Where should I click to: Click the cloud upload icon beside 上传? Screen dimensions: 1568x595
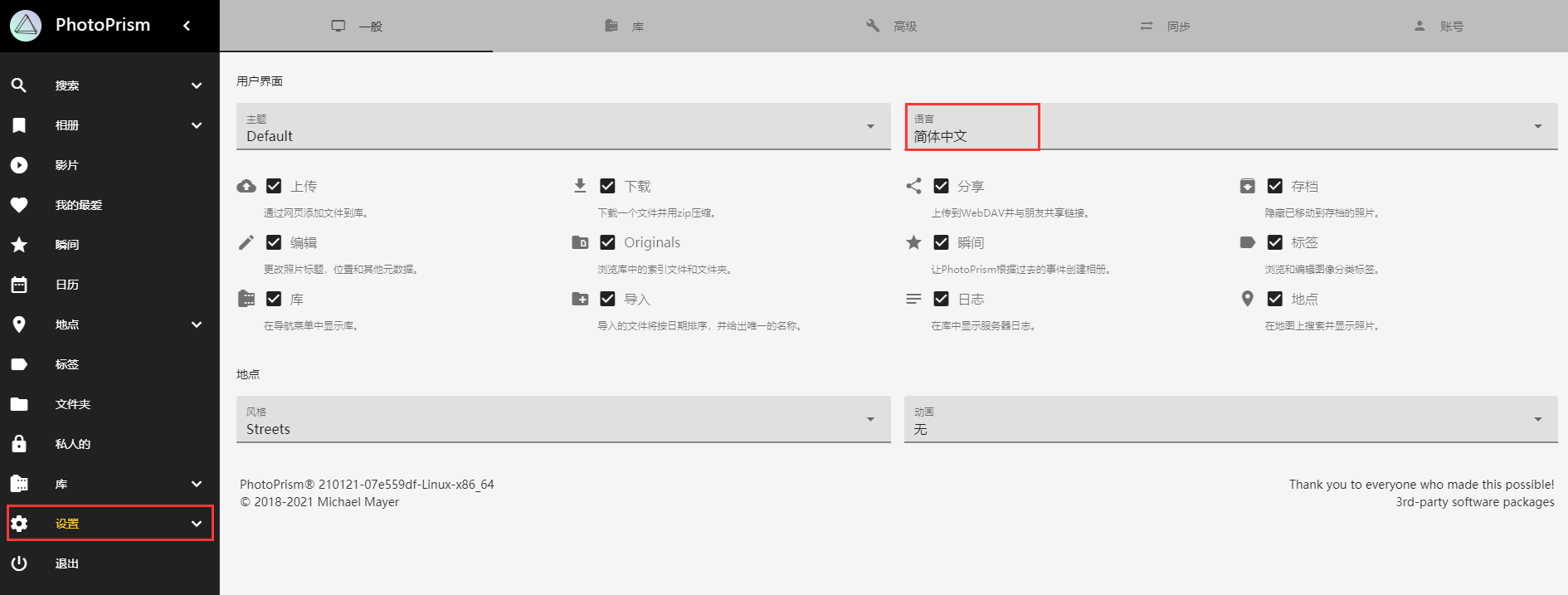(246, 186)
